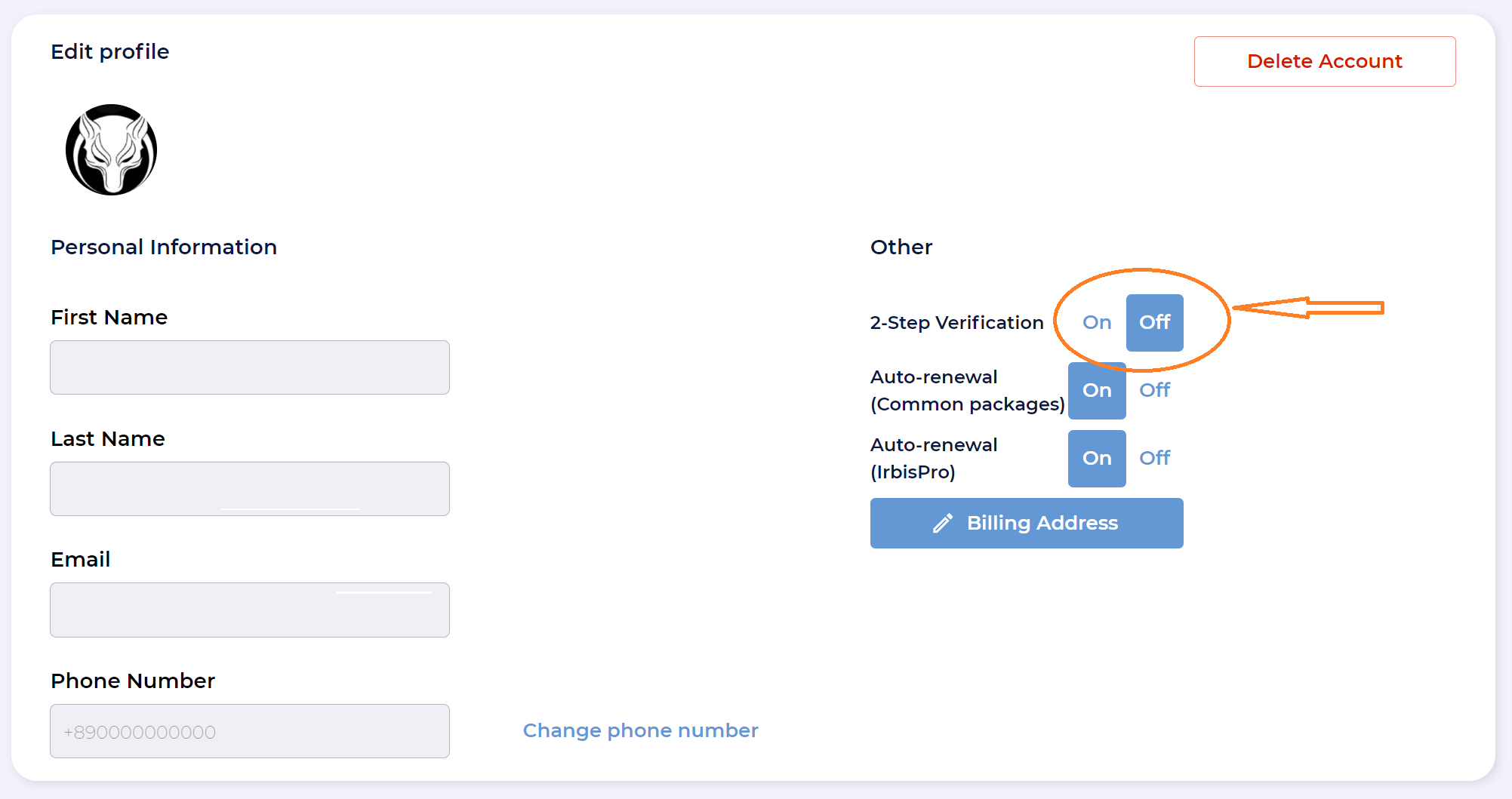Click the wolf profile avatar picture
The width and height of the screenshot is (1512, 799).
(112, 150)
